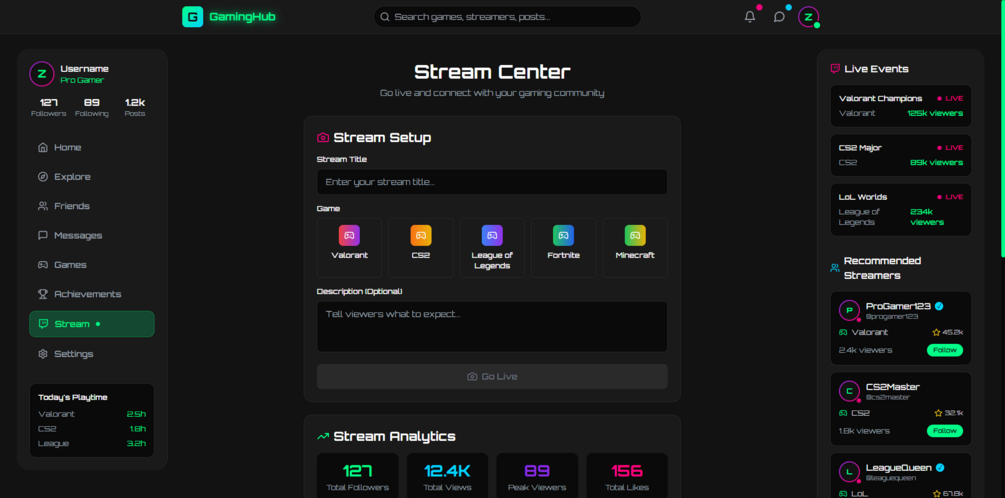1005x498 pixels.
Task: Select the Stream sidebar item
Action: click(92, 324)
